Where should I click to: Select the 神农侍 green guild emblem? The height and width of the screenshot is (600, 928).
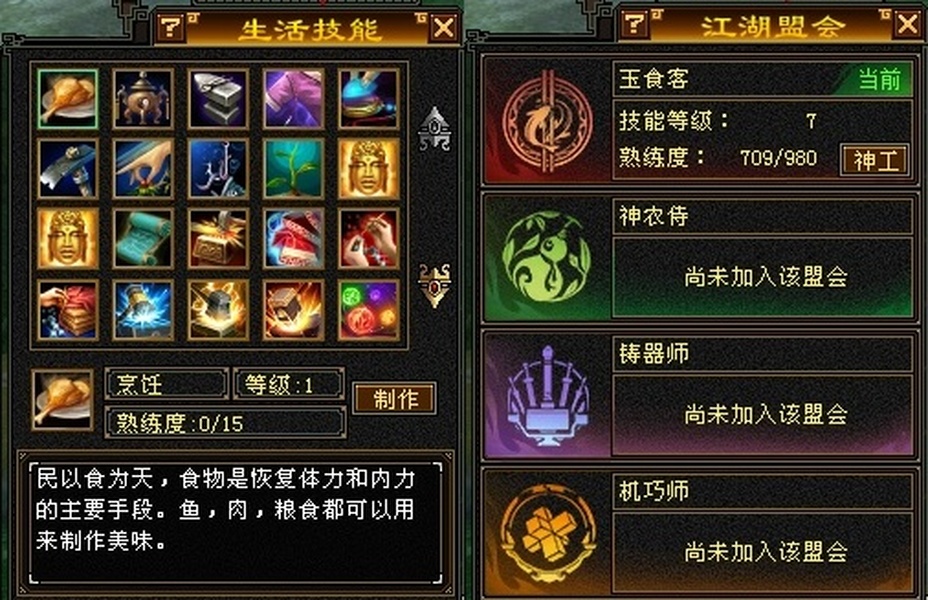(546, 257)
